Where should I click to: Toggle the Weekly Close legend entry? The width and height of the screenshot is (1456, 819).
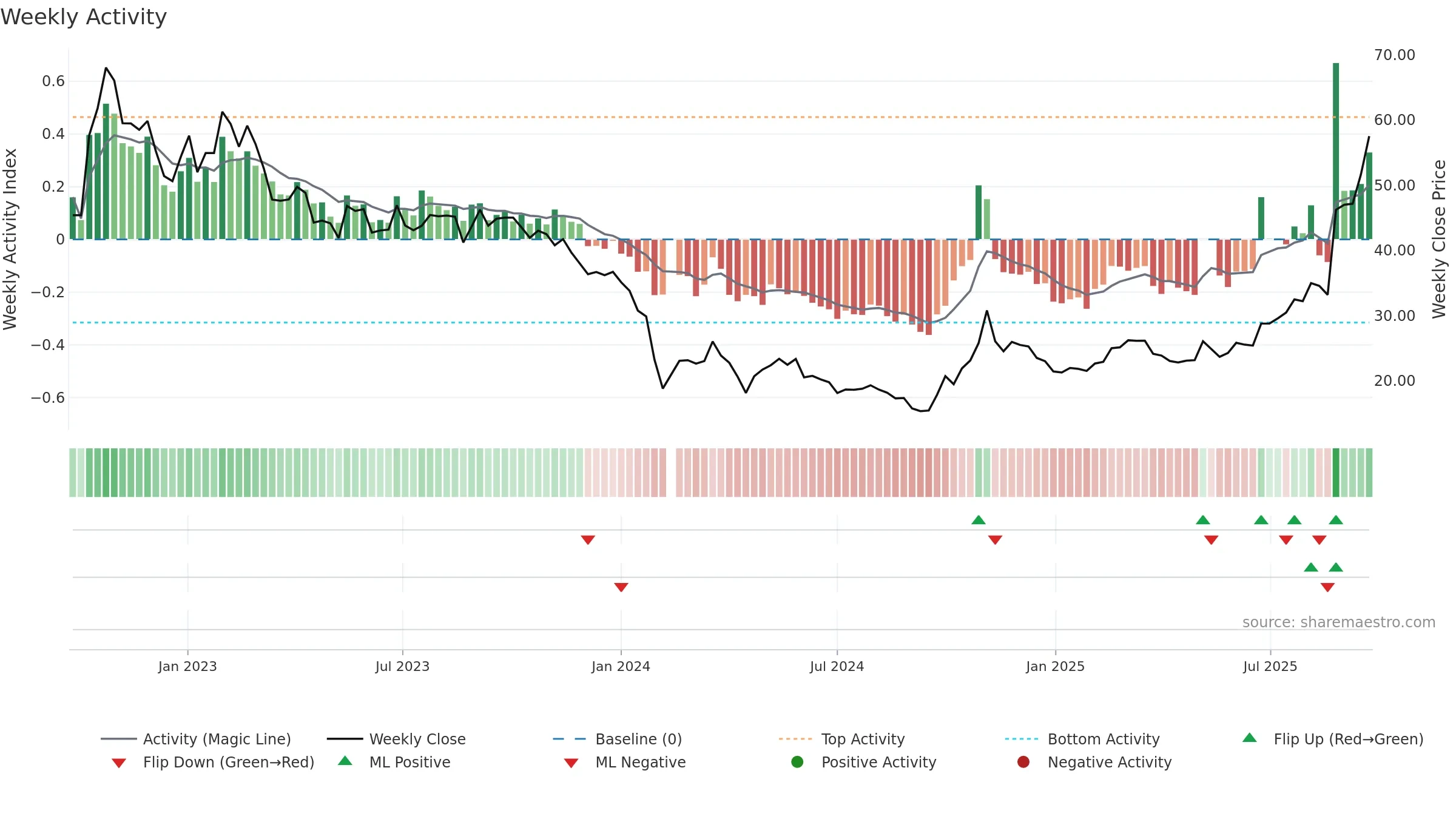pyautogui.click(x=396, y=739)
